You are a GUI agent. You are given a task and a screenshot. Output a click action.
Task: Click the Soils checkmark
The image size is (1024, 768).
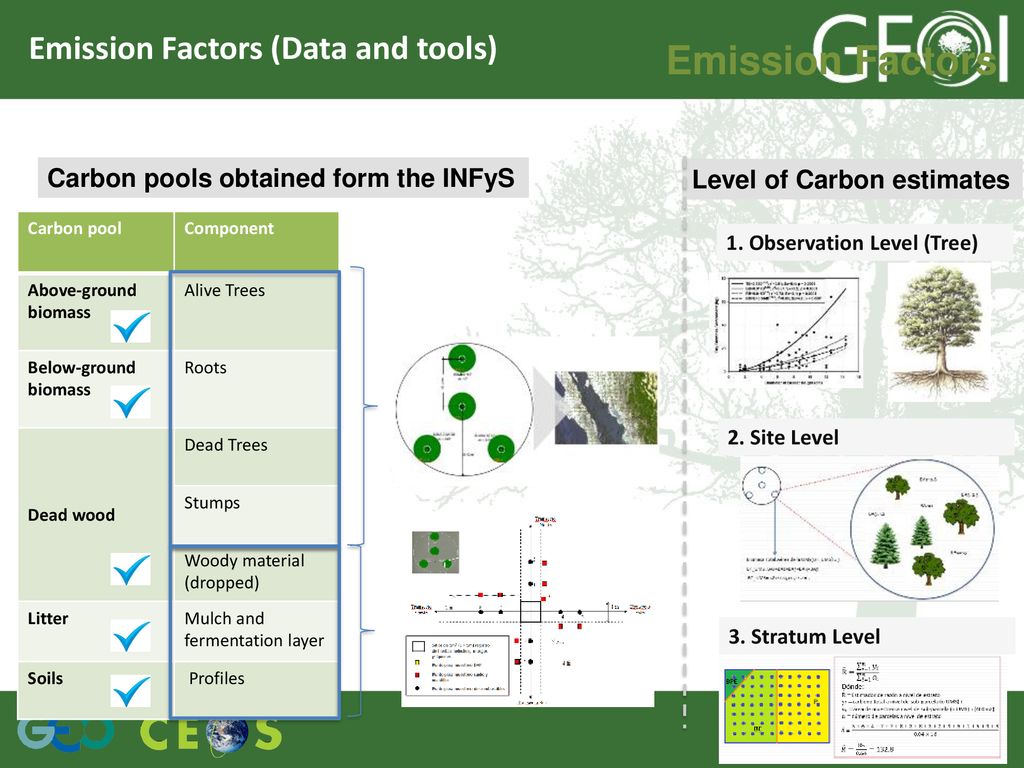click(x=131, y=691)
